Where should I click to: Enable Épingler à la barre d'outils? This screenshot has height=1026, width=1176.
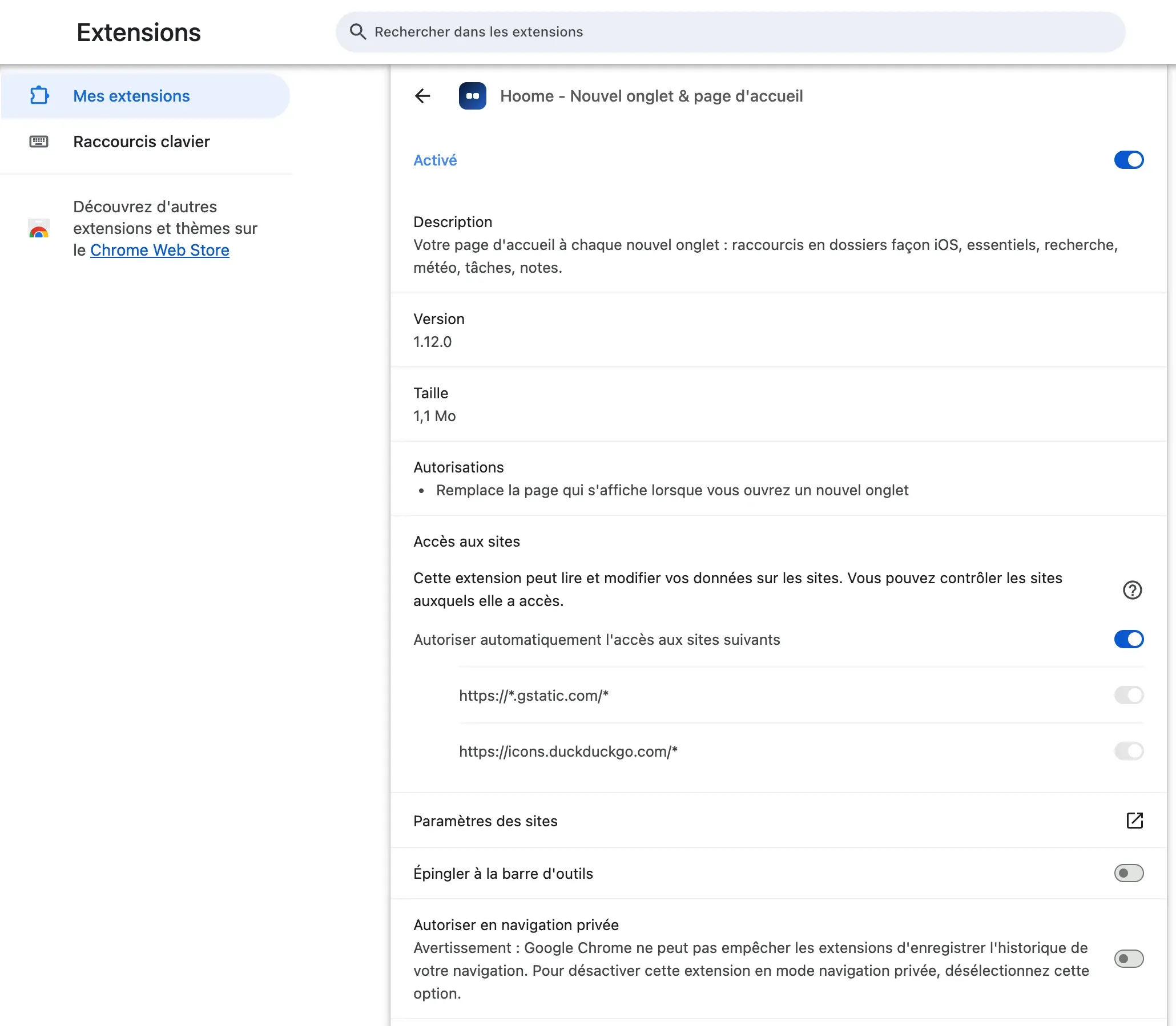pos(1129,873)
